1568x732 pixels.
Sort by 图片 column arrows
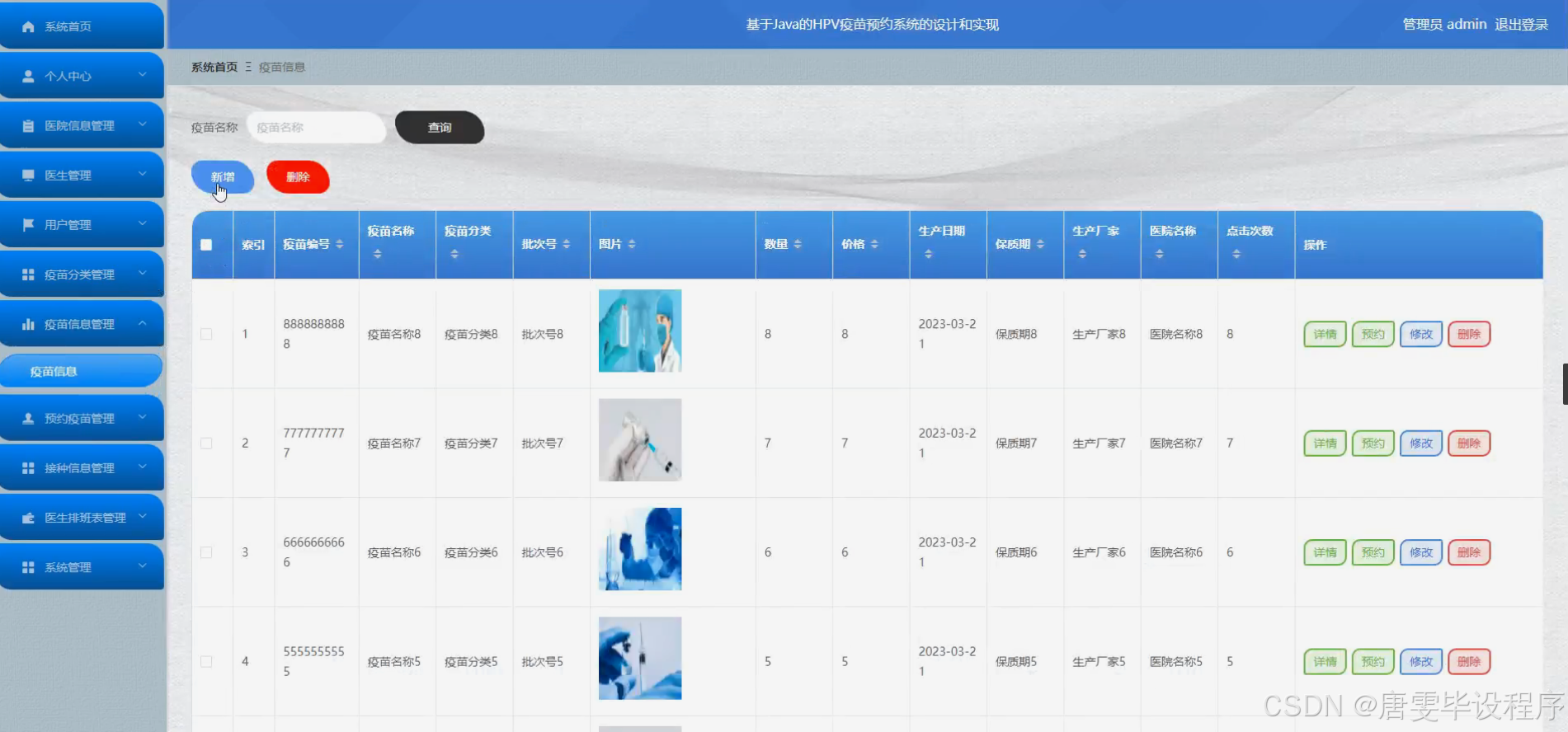(632, 244)
